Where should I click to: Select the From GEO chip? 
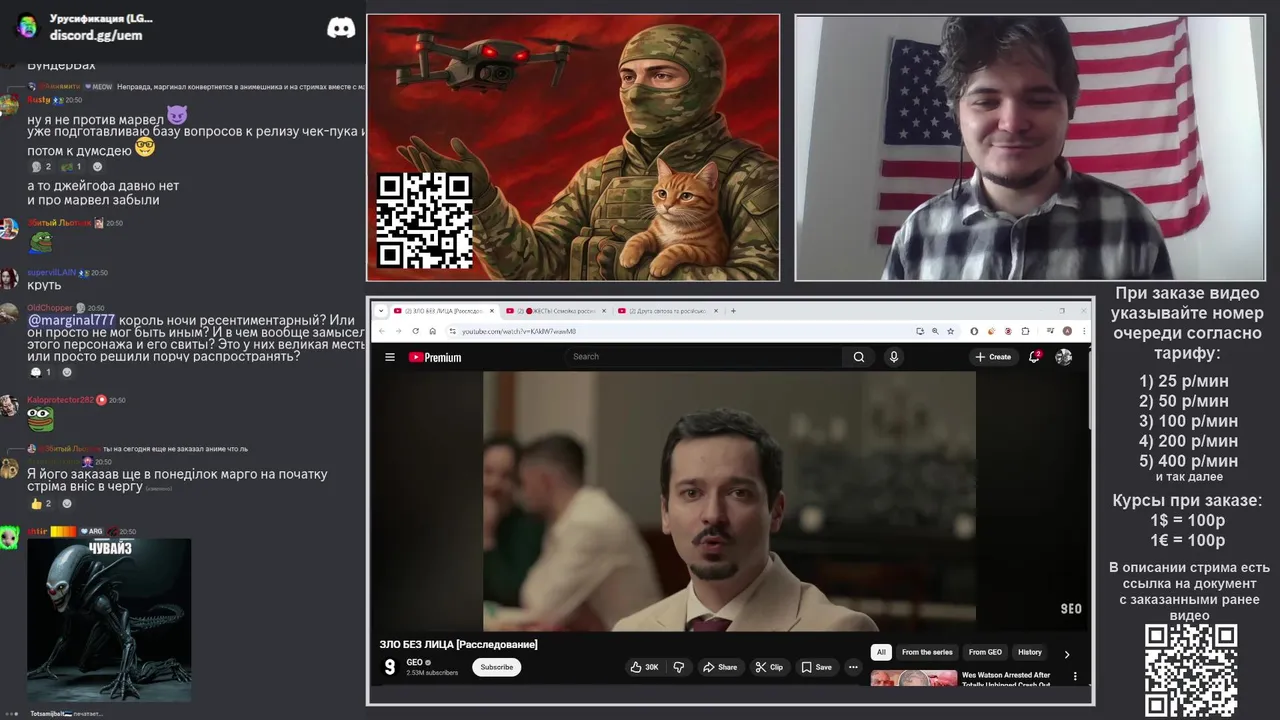click(x=985, y=652)
